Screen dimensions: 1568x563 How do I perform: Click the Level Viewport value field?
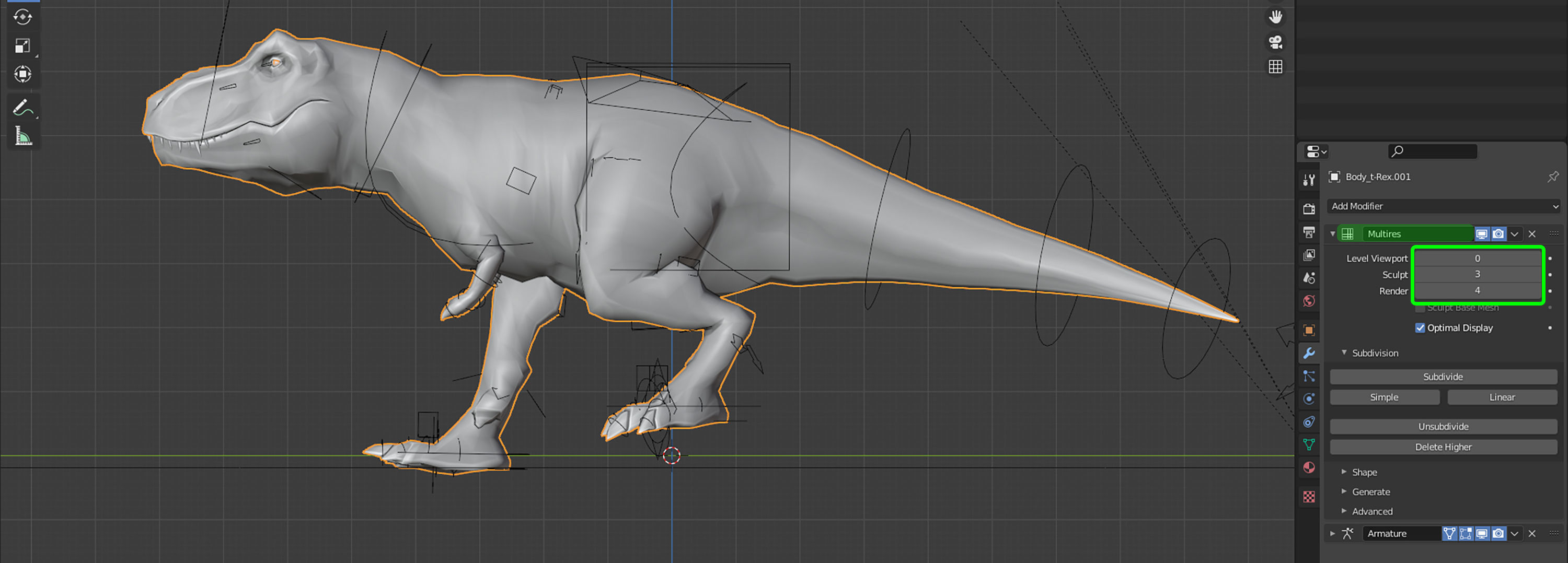(1477, 259)
